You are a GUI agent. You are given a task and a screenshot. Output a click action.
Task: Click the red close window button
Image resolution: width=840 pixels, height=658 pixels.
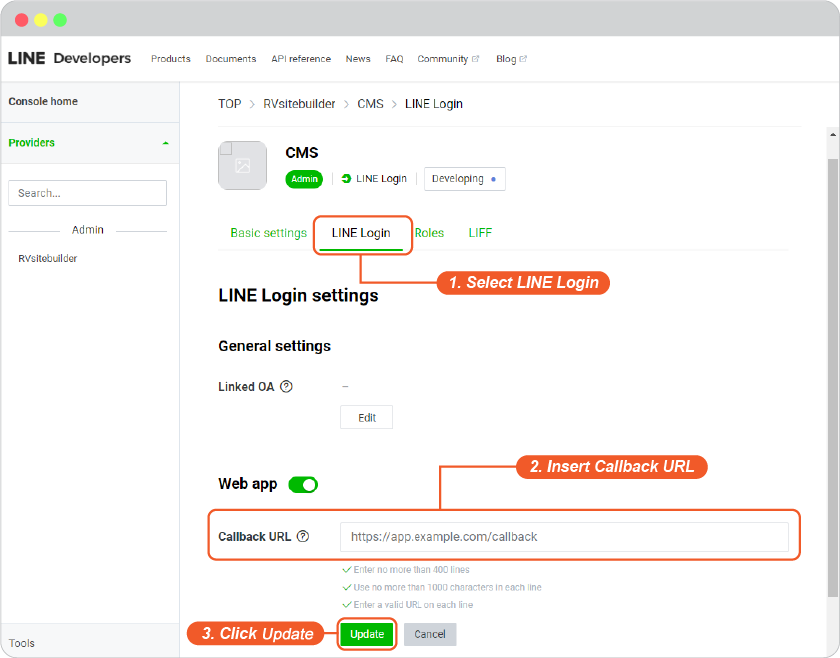coord(21,20)
